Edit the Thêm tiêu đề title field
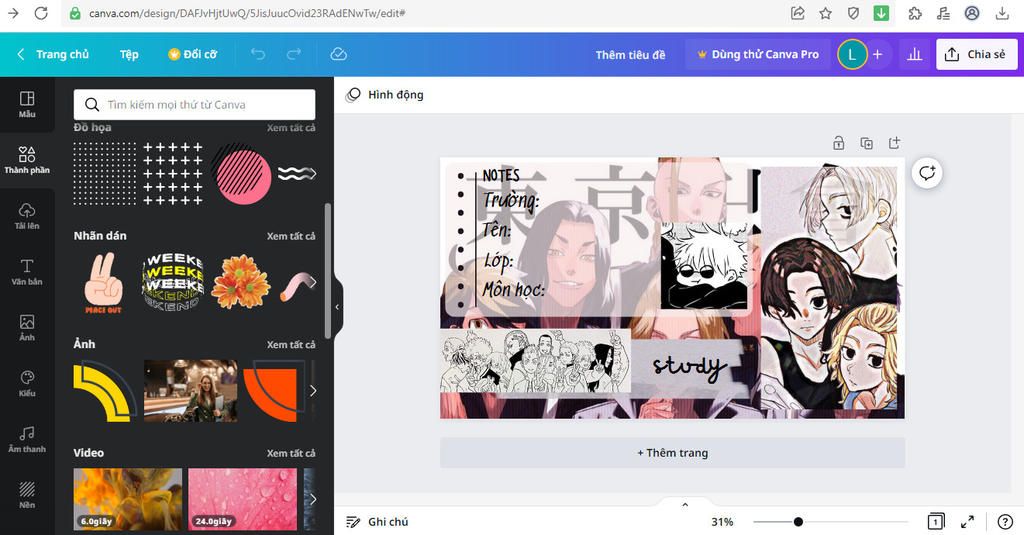The image size is (1024, 535). 630,55
